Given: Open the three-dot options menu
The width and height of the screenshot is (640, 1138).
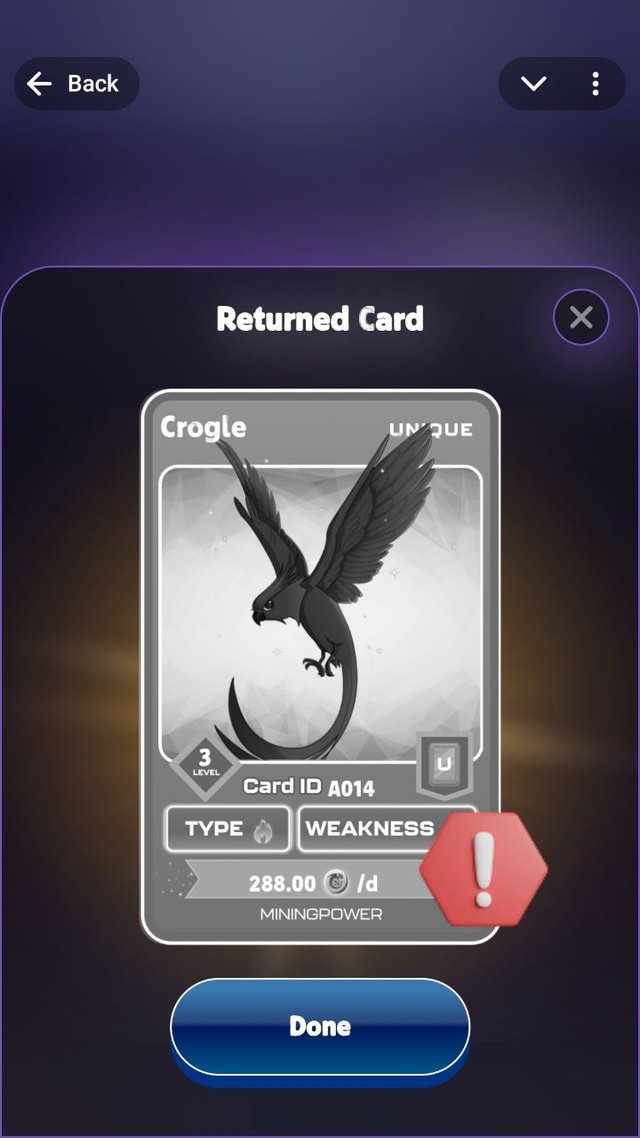Looking at the screenshot, I should pos(595,84).
